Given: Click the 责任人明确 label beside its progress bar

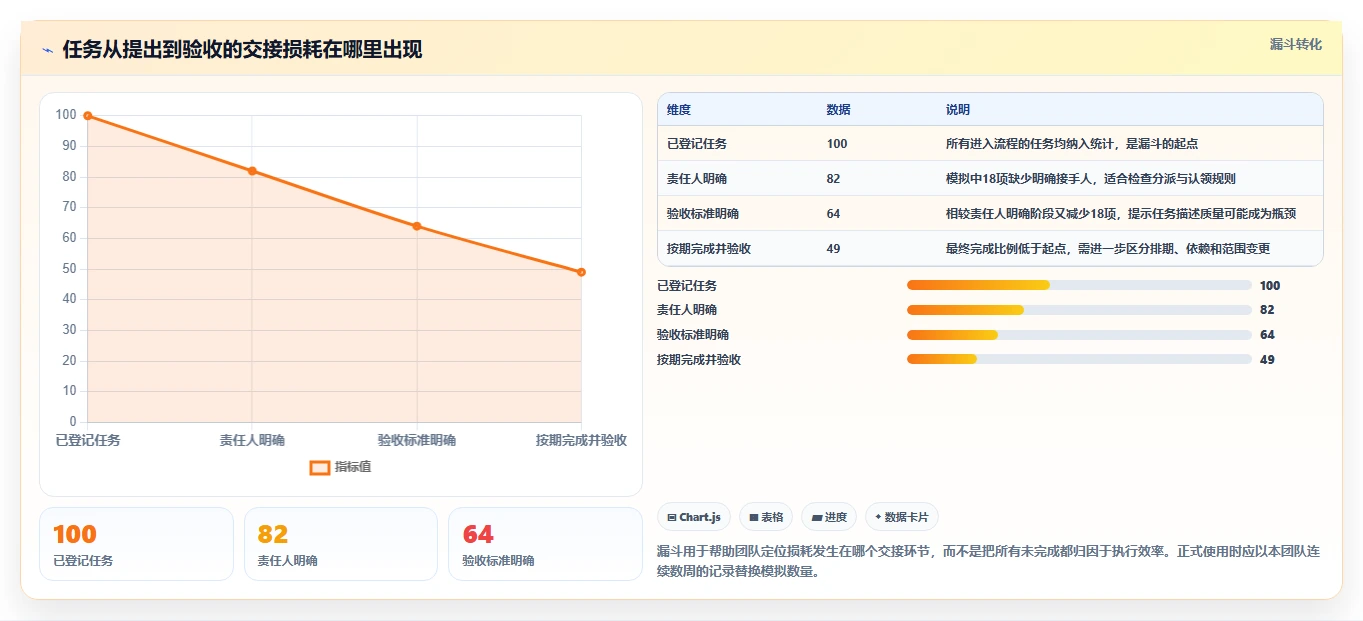Looking at the screenshot, I should [x=687, y=310].
